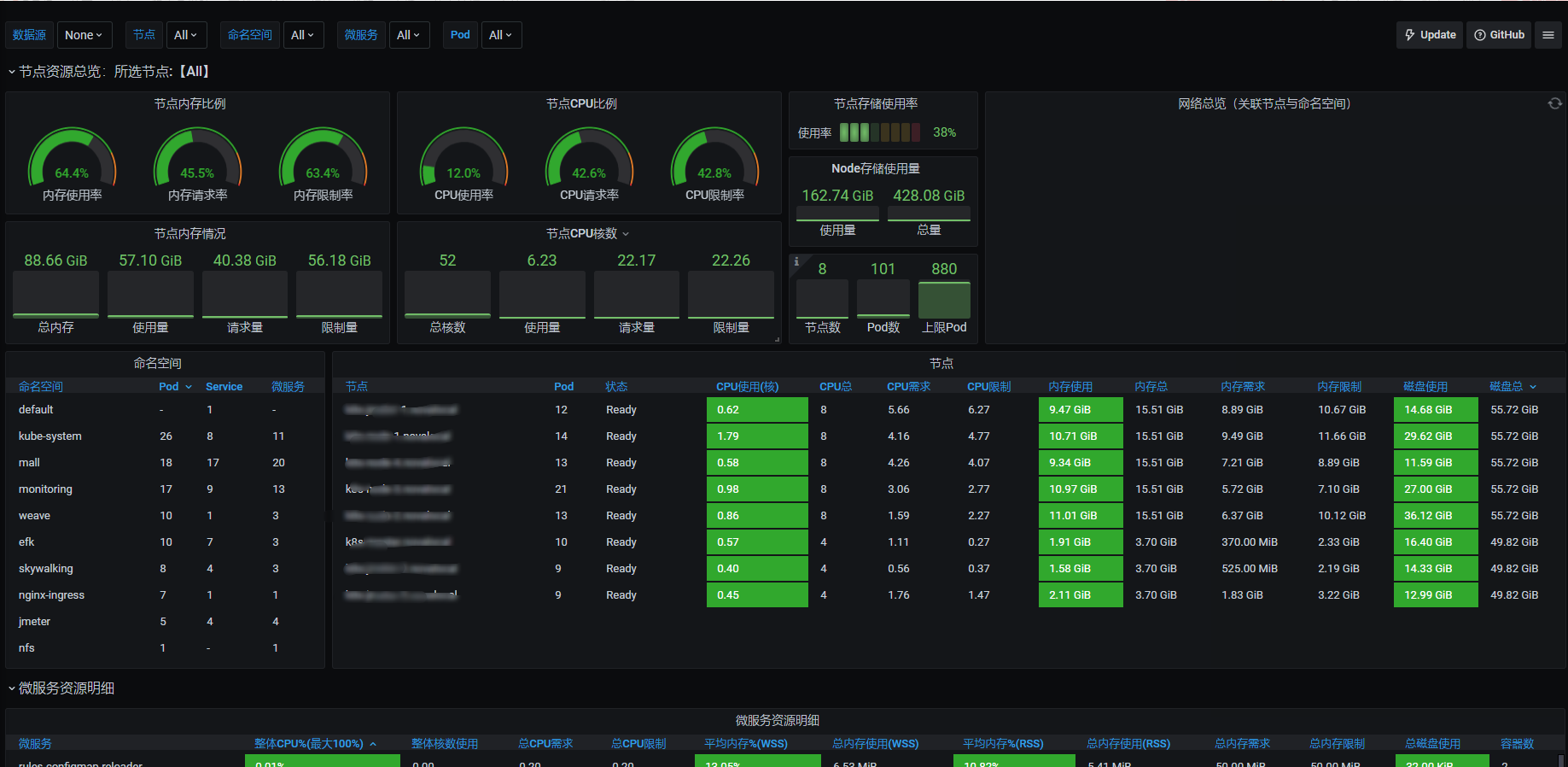This screenshot has width=1568, height=767.
Task: Click the 使用率 storage bar gauge
Action: pos(879,132)
